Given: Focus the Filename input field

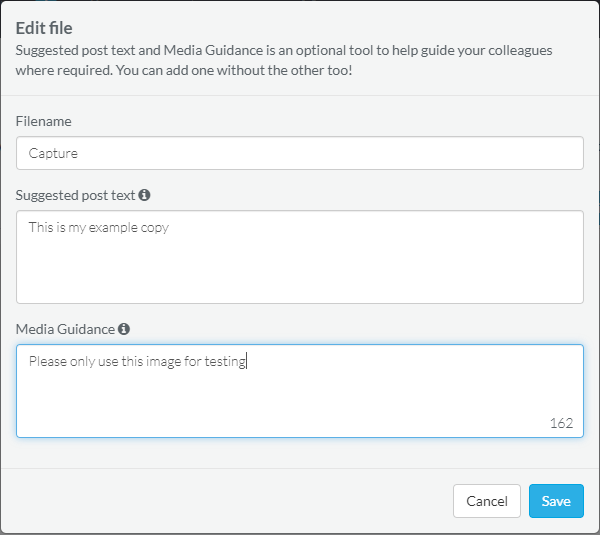Looking at the screenshot, I should 300,153.
